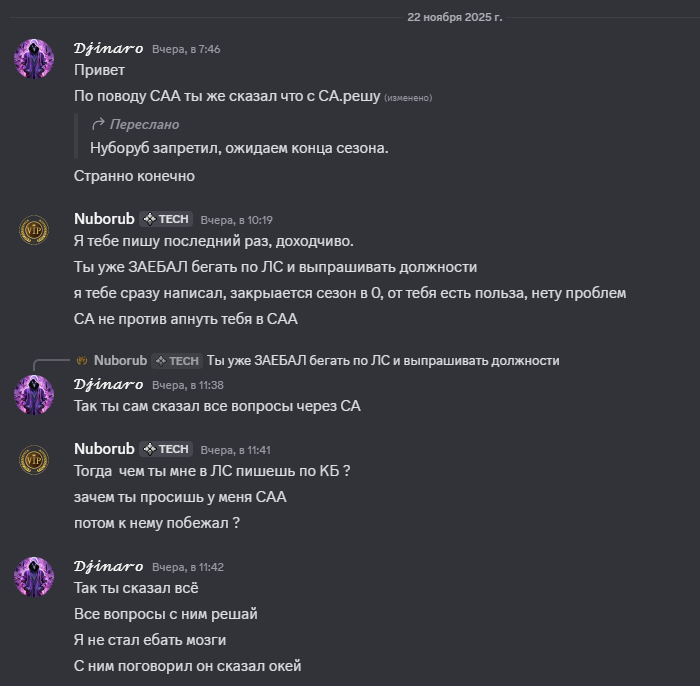Click the Nuborub username on the 10:19 message
This screenshot has width=700, height=686.
104,219
